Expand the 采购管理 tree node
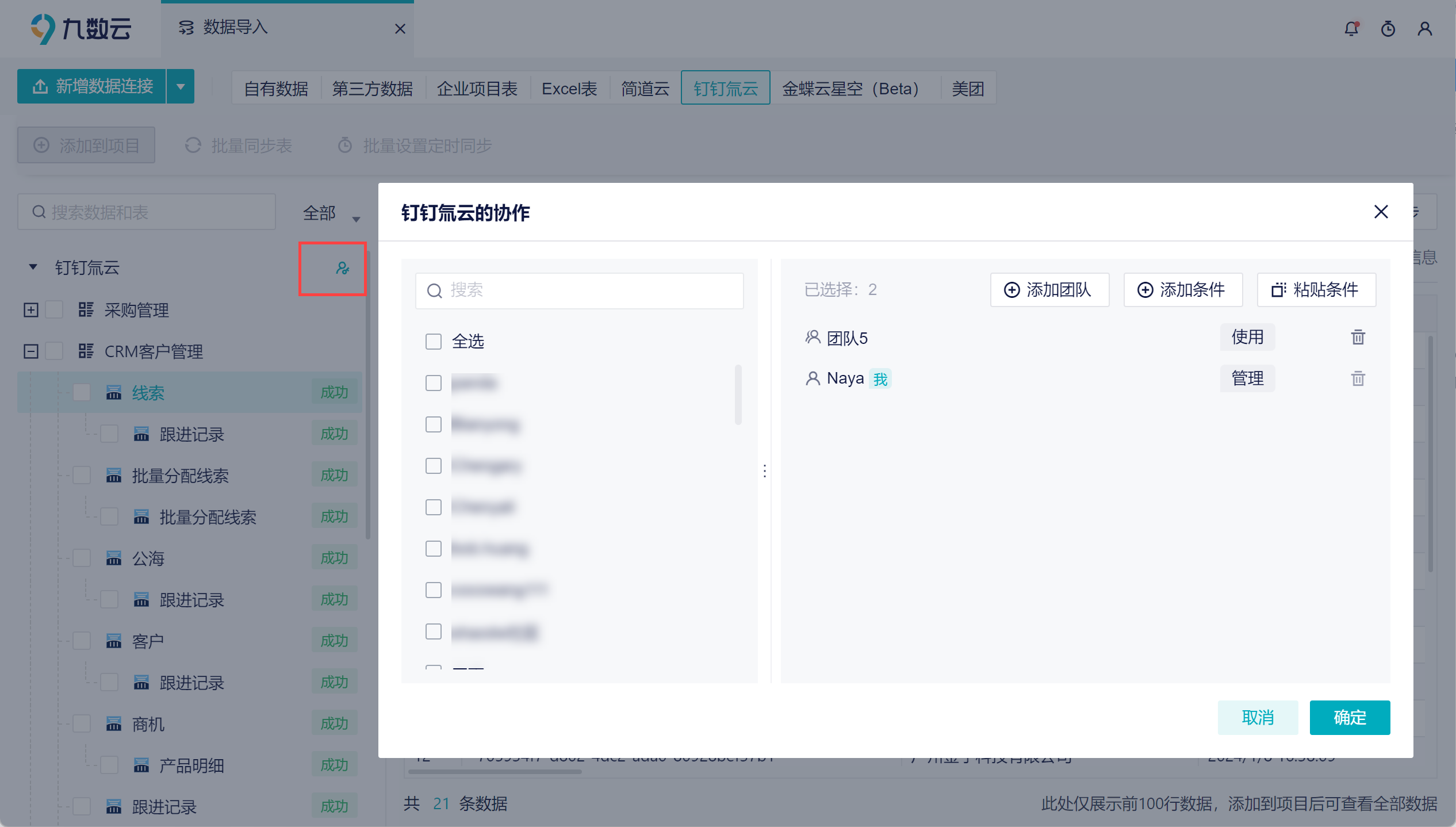1456x827 pixels. tap(31, 310)
